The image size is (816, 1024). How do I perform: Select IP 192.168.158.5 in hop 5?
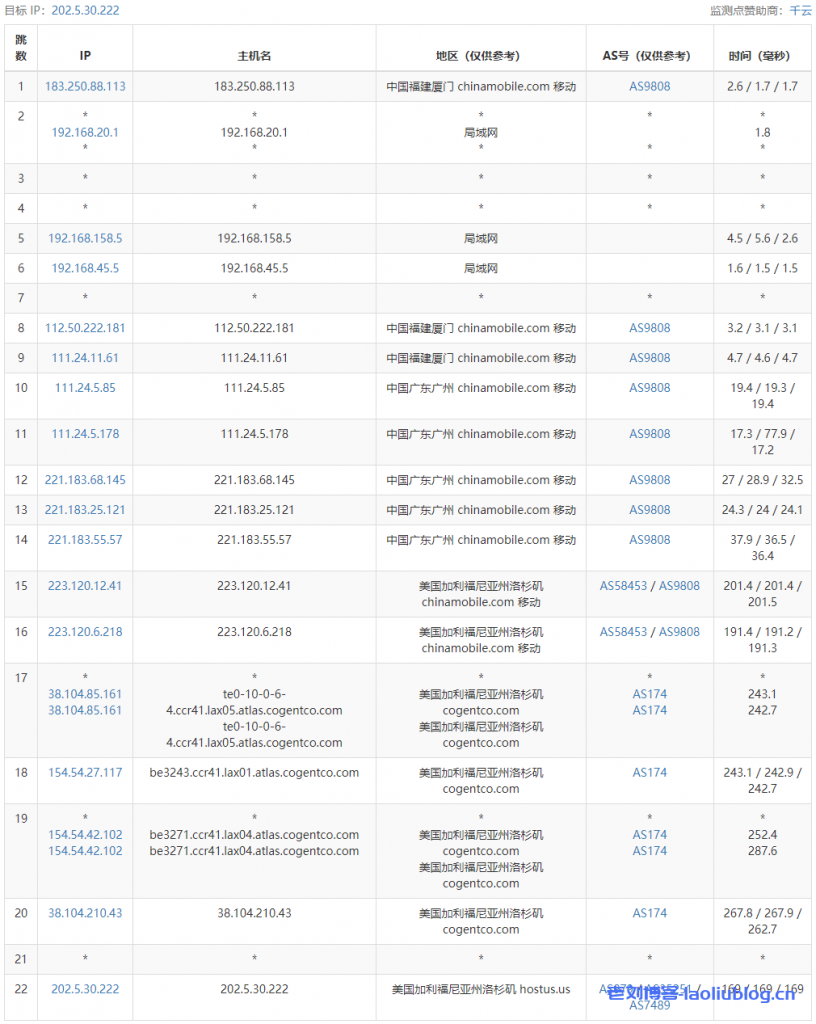(85, 238)
